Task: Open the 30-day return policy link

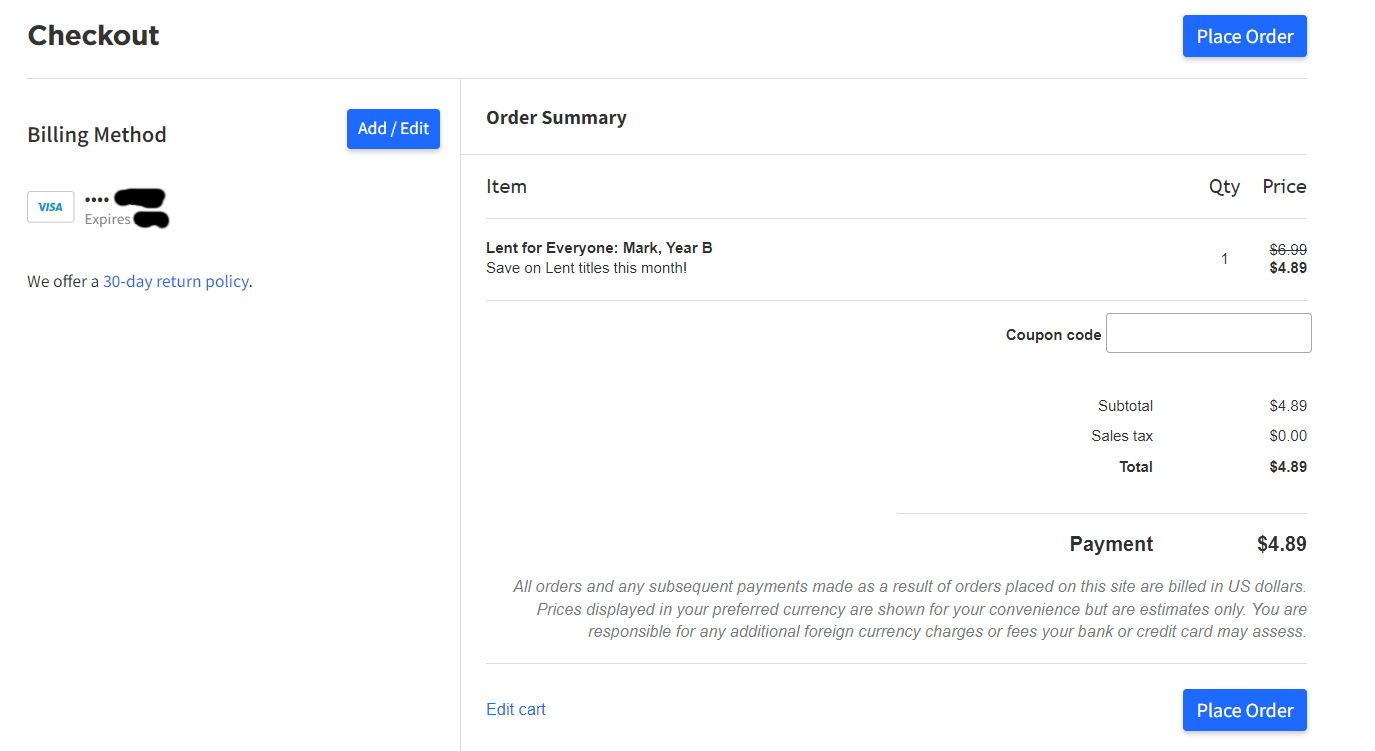Action: (175, 281)
